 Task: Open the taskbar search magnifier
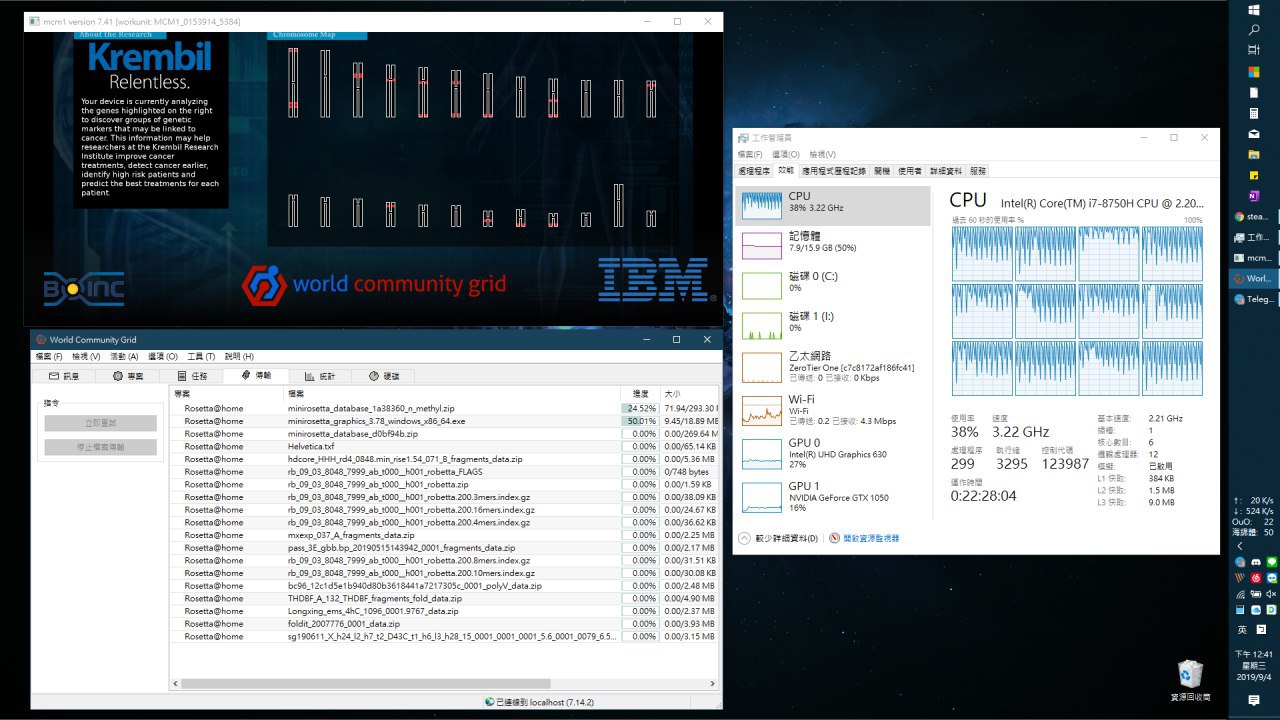(x=1254, y=30)
